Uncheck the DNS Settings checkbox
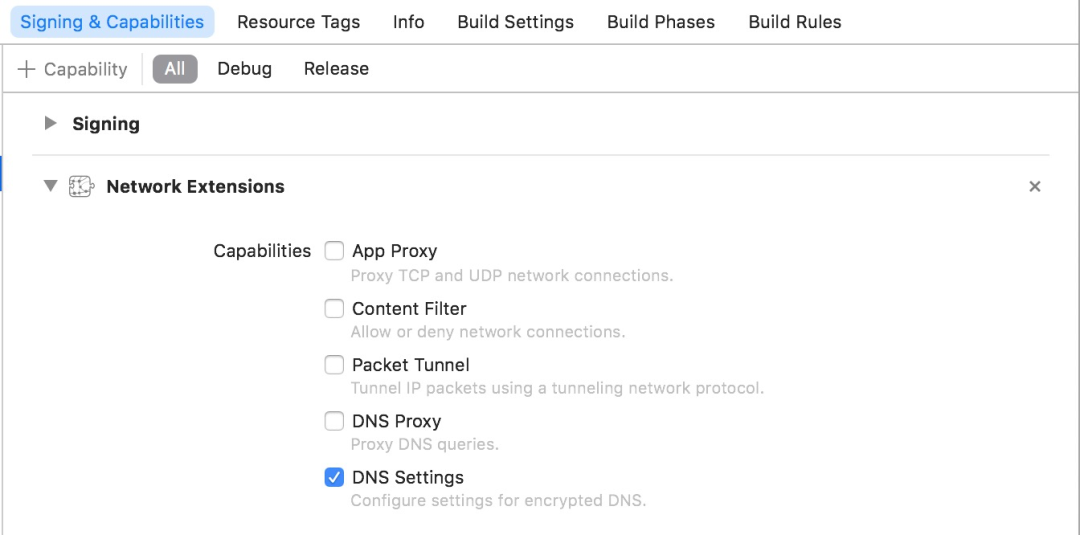This screenshot has height=535, width=1080. pyautogui.click(x=334, y=477)
